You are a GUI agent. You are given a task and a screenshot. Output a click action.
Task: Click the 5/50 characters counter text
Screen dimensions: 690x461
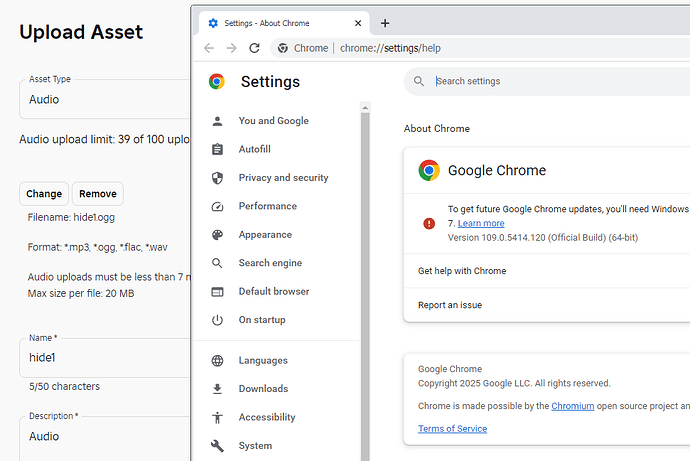coord(64,386)
